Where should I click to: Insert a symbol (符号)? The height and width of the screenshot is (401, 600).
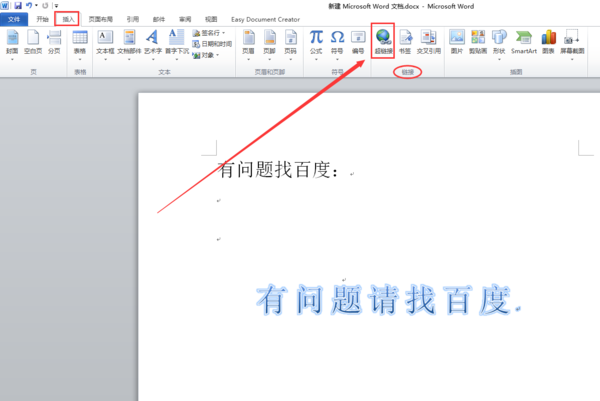(x=337, y=44)
